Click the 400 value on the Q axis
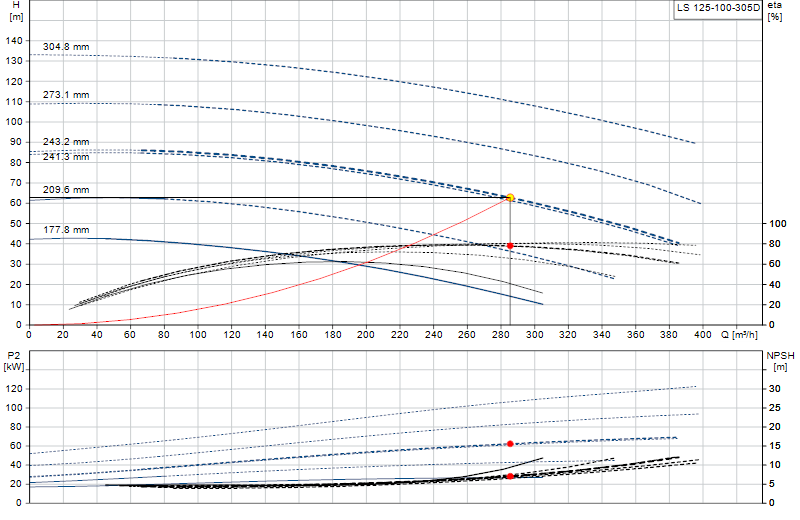This screenshot has width=800, height=520. [x=703, y=335]
